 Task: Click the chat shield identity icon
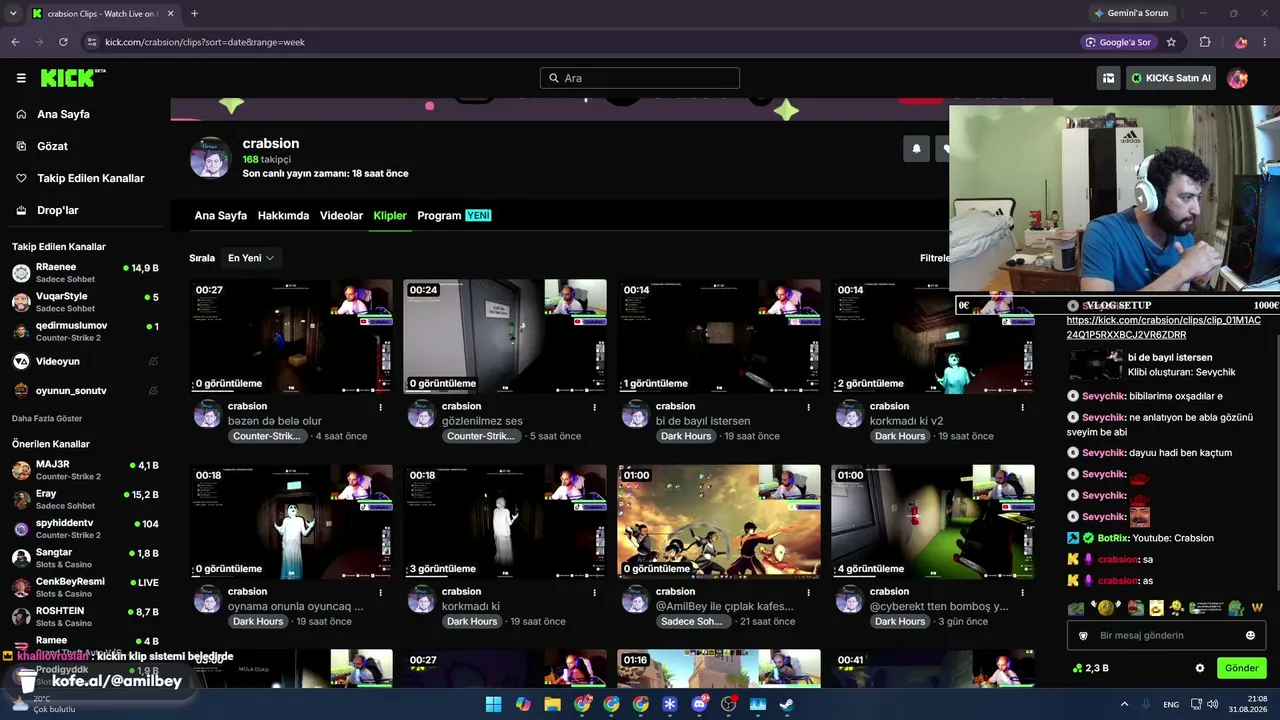pyautogui.click(x=1083, y=635)
